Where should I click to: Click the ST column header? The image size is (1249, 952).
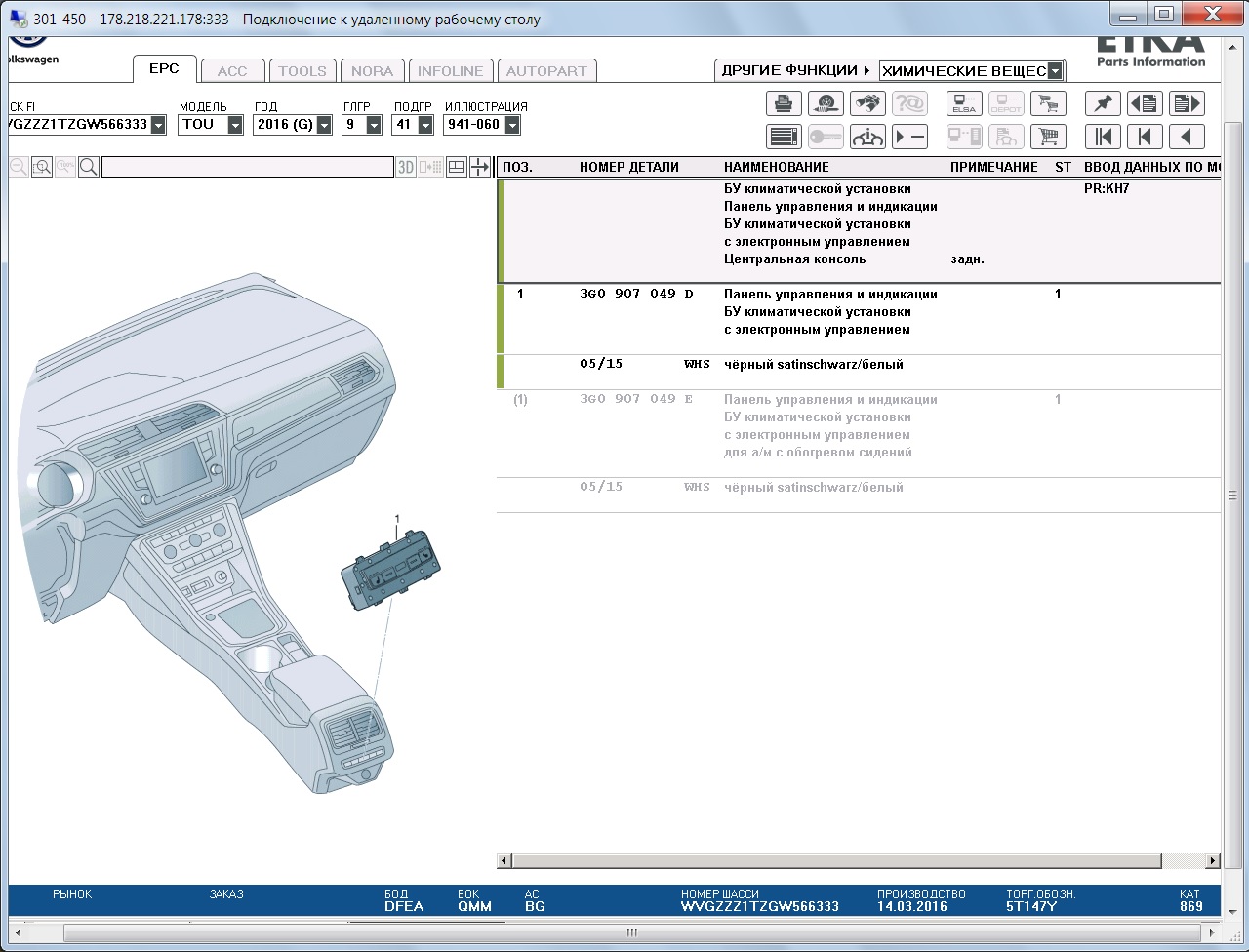click(1063, 167)
